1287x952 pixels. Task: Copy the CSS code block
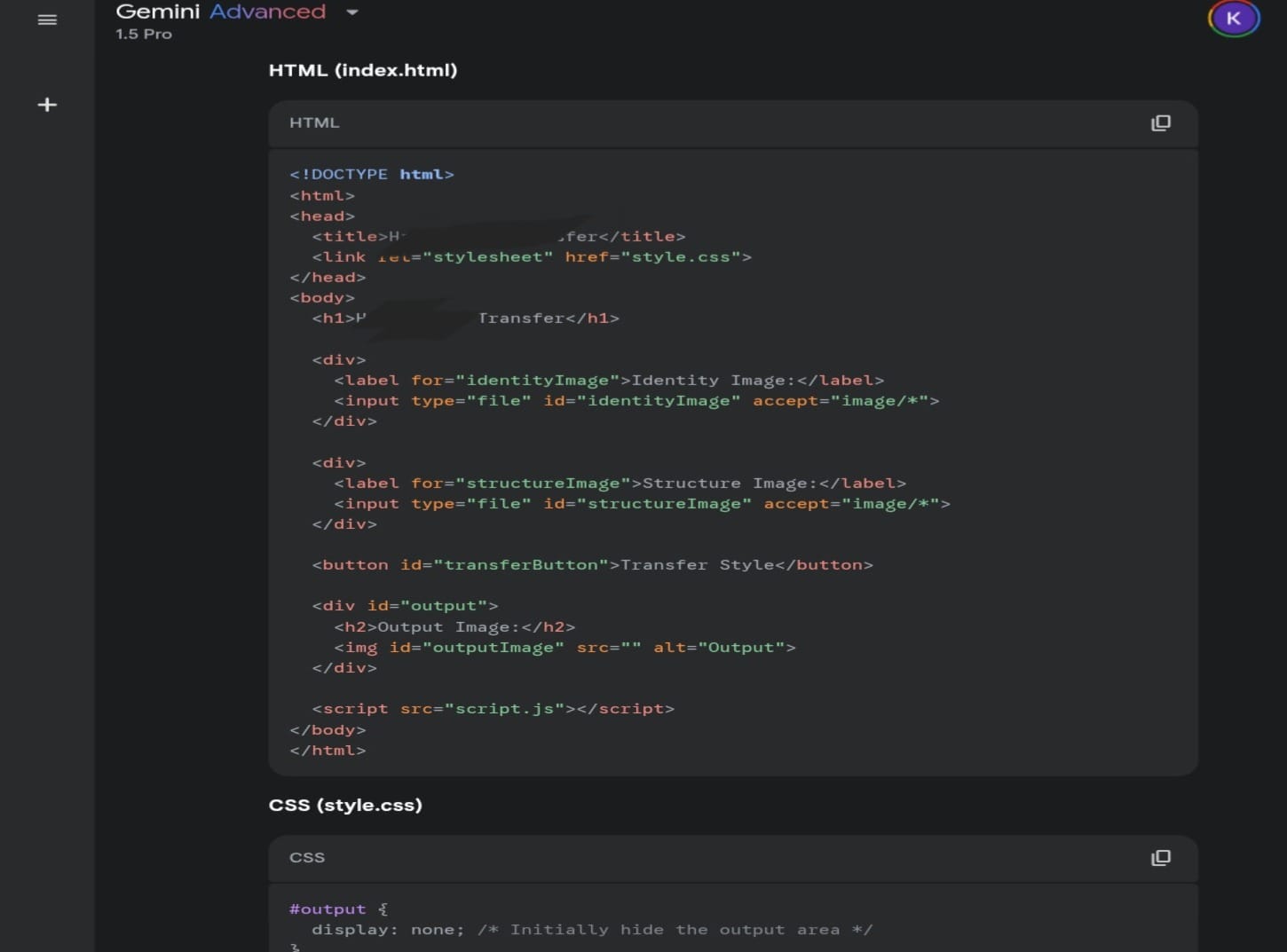tap(1160, 858)
